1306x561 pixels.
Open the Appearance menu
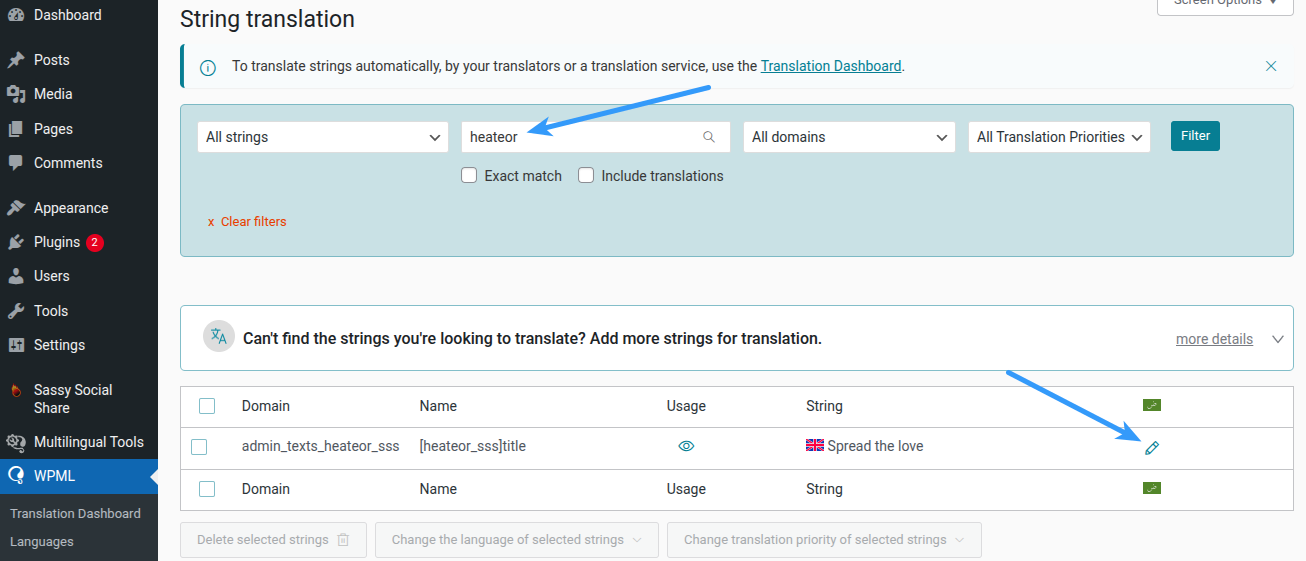point(78,208)
